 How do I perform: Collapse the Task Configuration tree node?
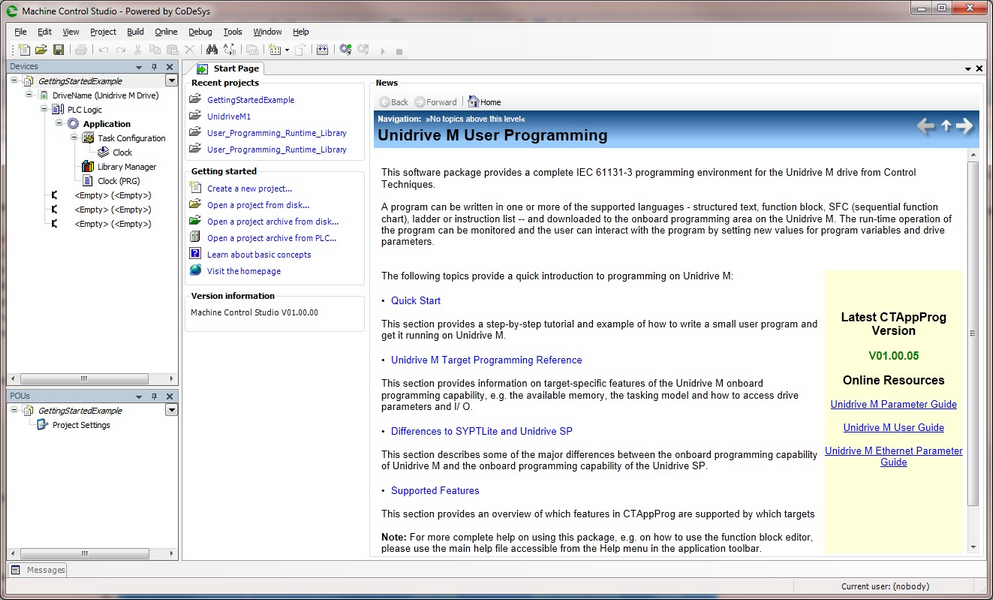[x=74, y=137]
